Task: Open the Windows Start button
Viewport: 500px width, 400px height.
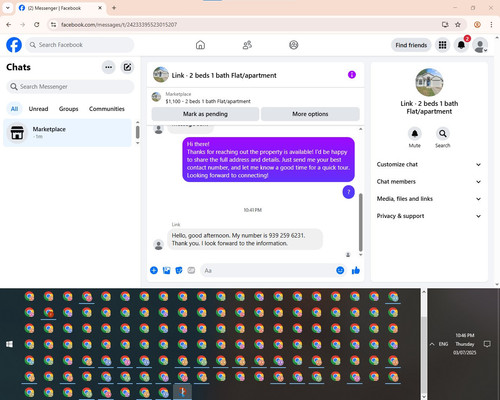Action: tap(10, 344)
